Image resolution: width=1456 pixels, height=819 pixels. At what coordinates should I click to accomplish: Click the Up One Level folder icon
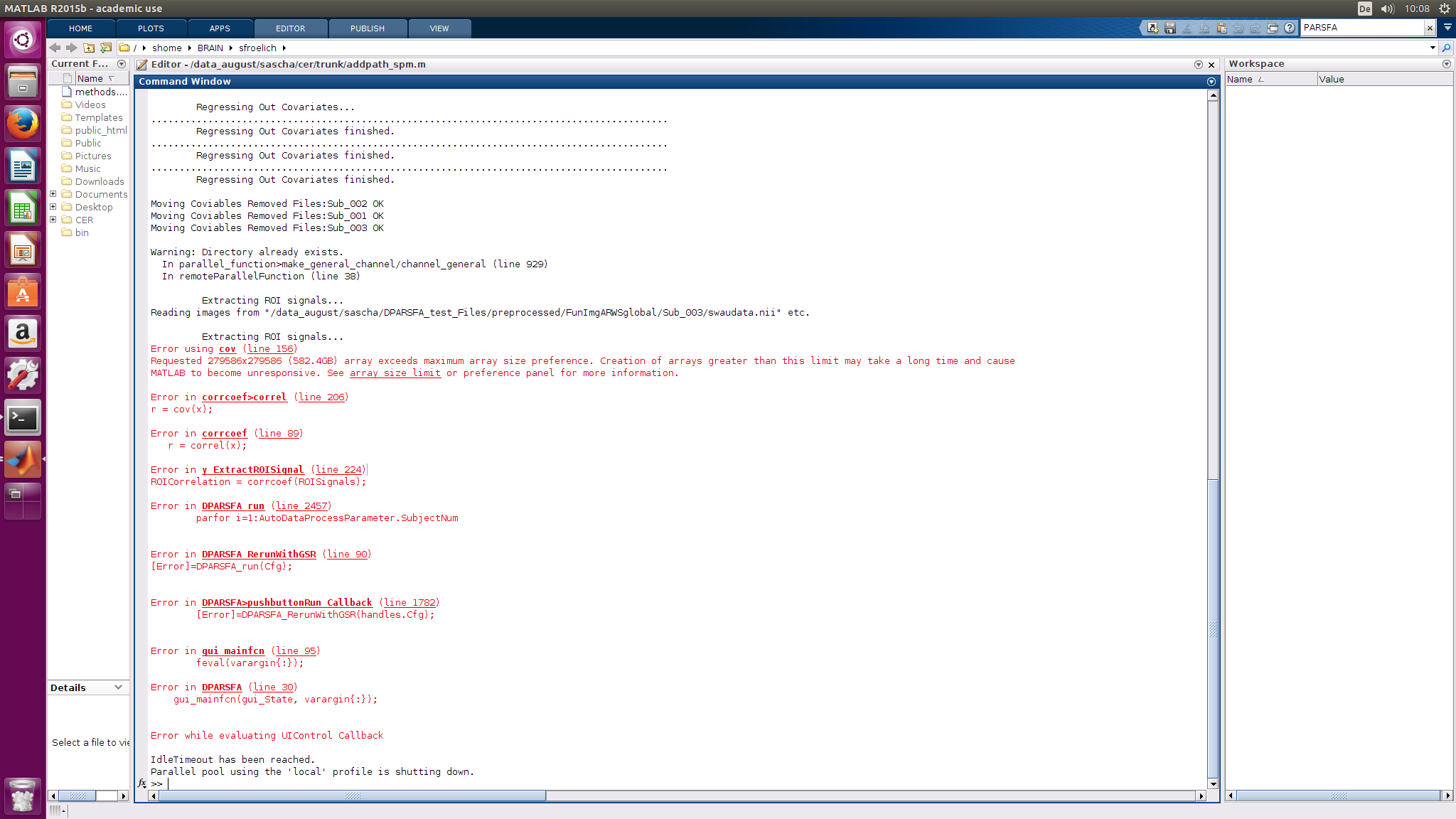pyautogui.click(x=89, y=48)
